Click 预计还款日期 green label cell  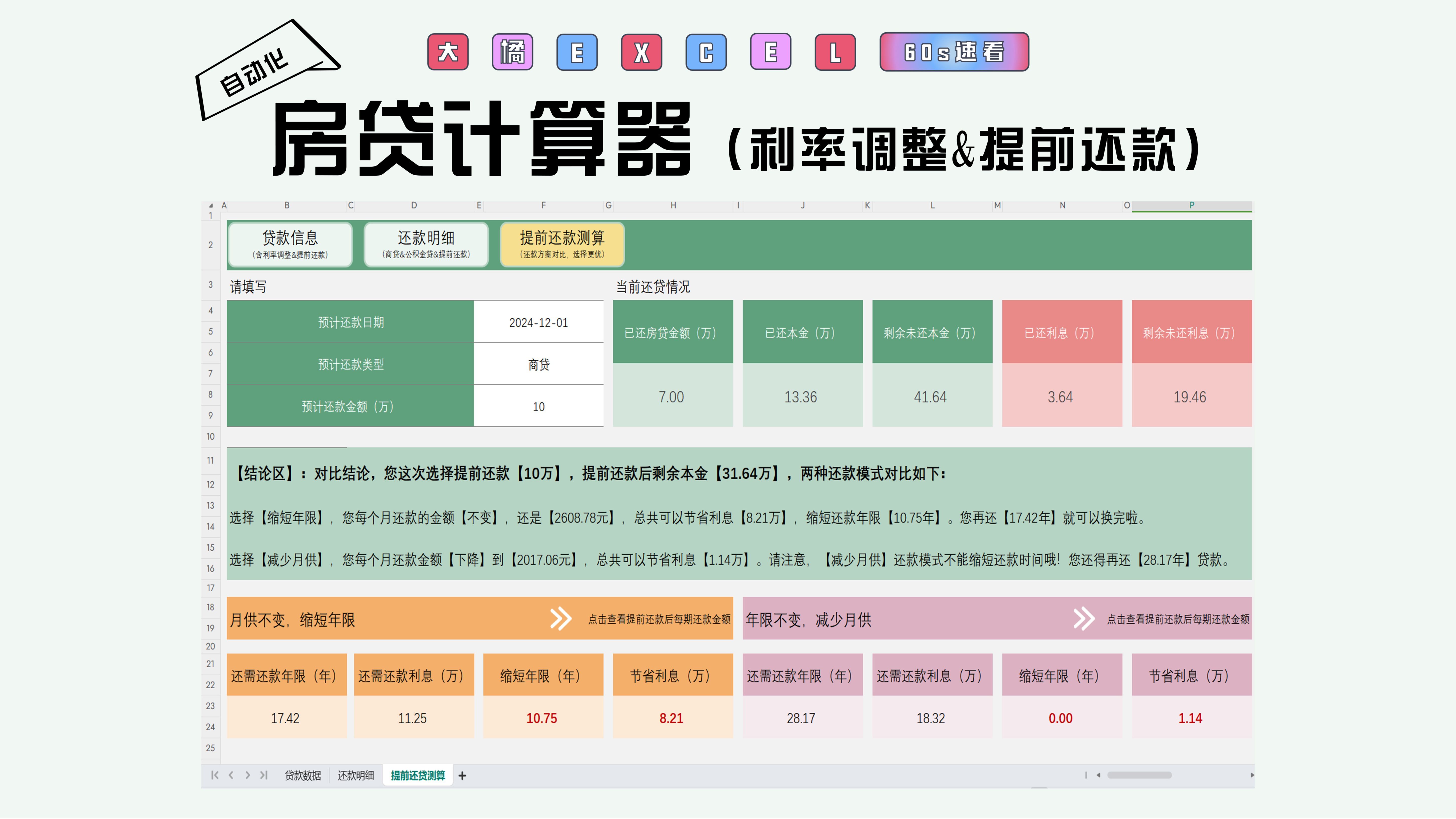[x=350, y=322]
